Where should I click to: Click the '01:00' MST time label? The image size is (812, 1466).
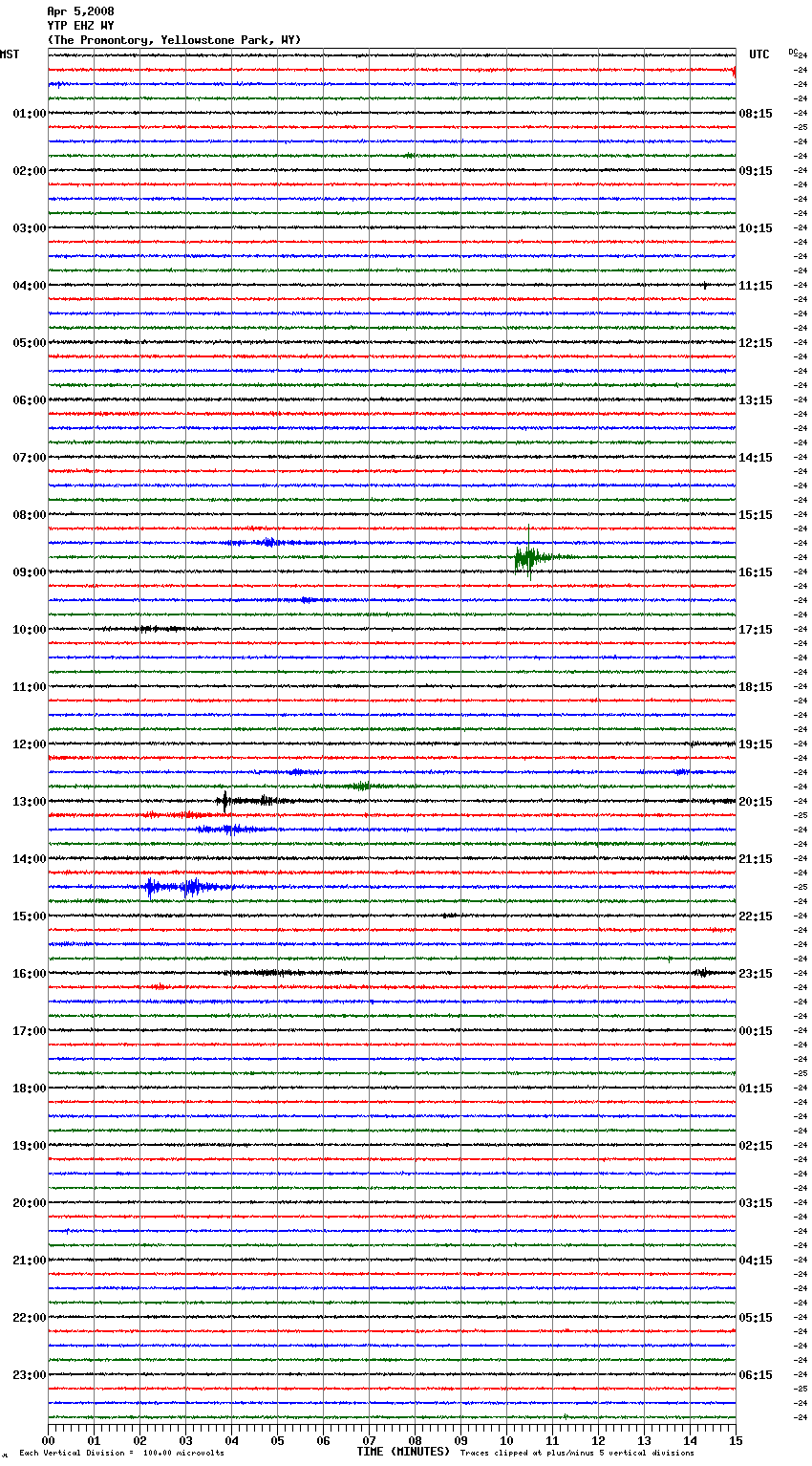30,114
